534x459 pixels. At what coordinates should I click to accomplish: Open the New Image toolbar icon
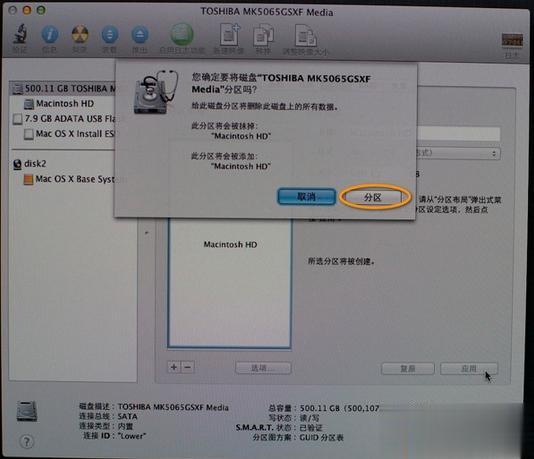point(230,34)
